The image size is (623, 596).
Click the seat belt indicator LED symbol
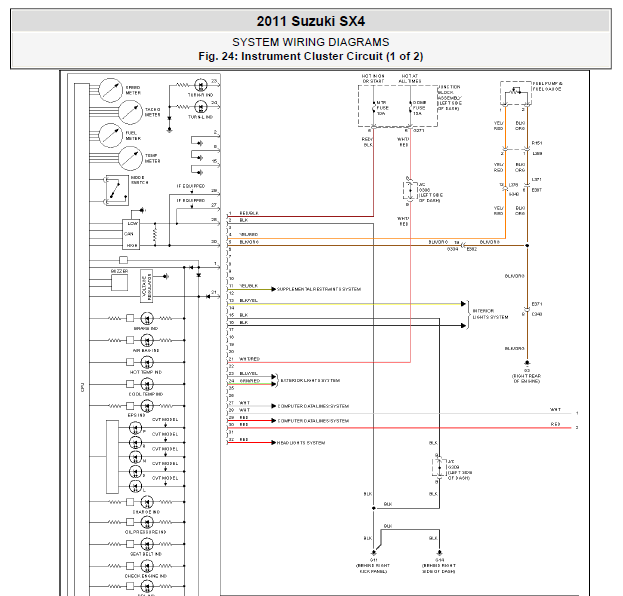[x=147, y=544]
